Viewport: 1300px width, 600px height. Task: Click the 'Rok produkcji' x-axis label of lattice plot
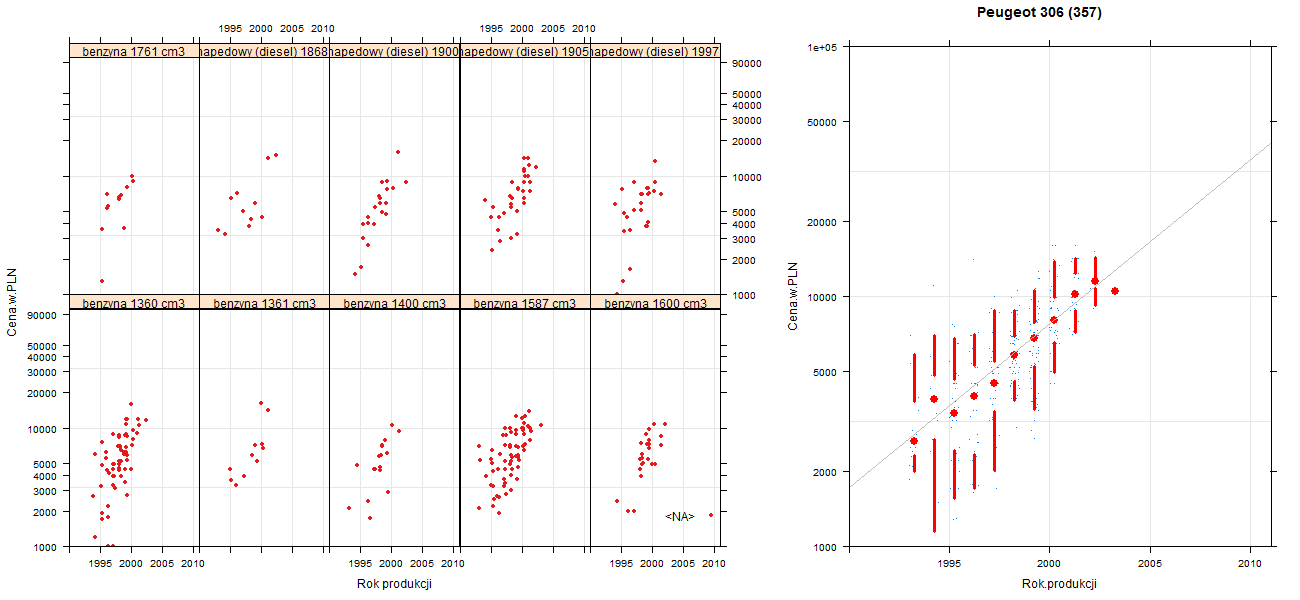(x=394, y=584)
